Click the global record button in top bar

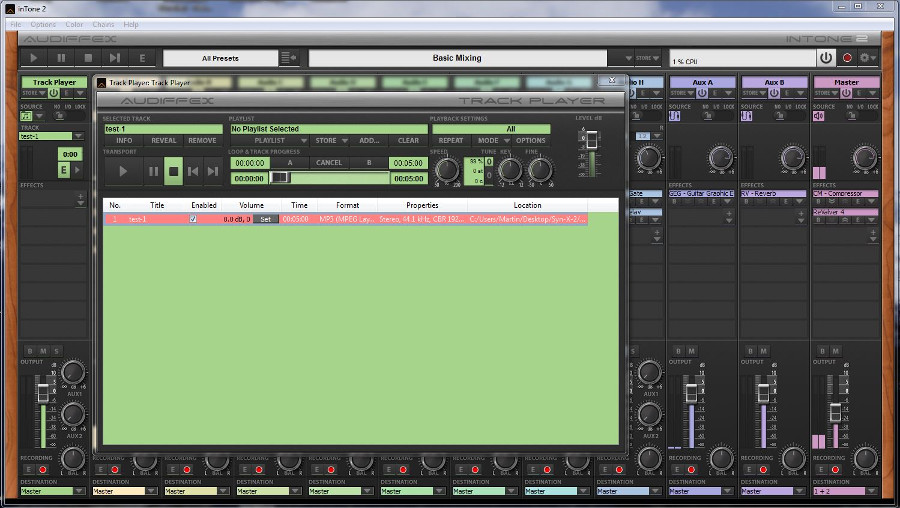(847, 58)
